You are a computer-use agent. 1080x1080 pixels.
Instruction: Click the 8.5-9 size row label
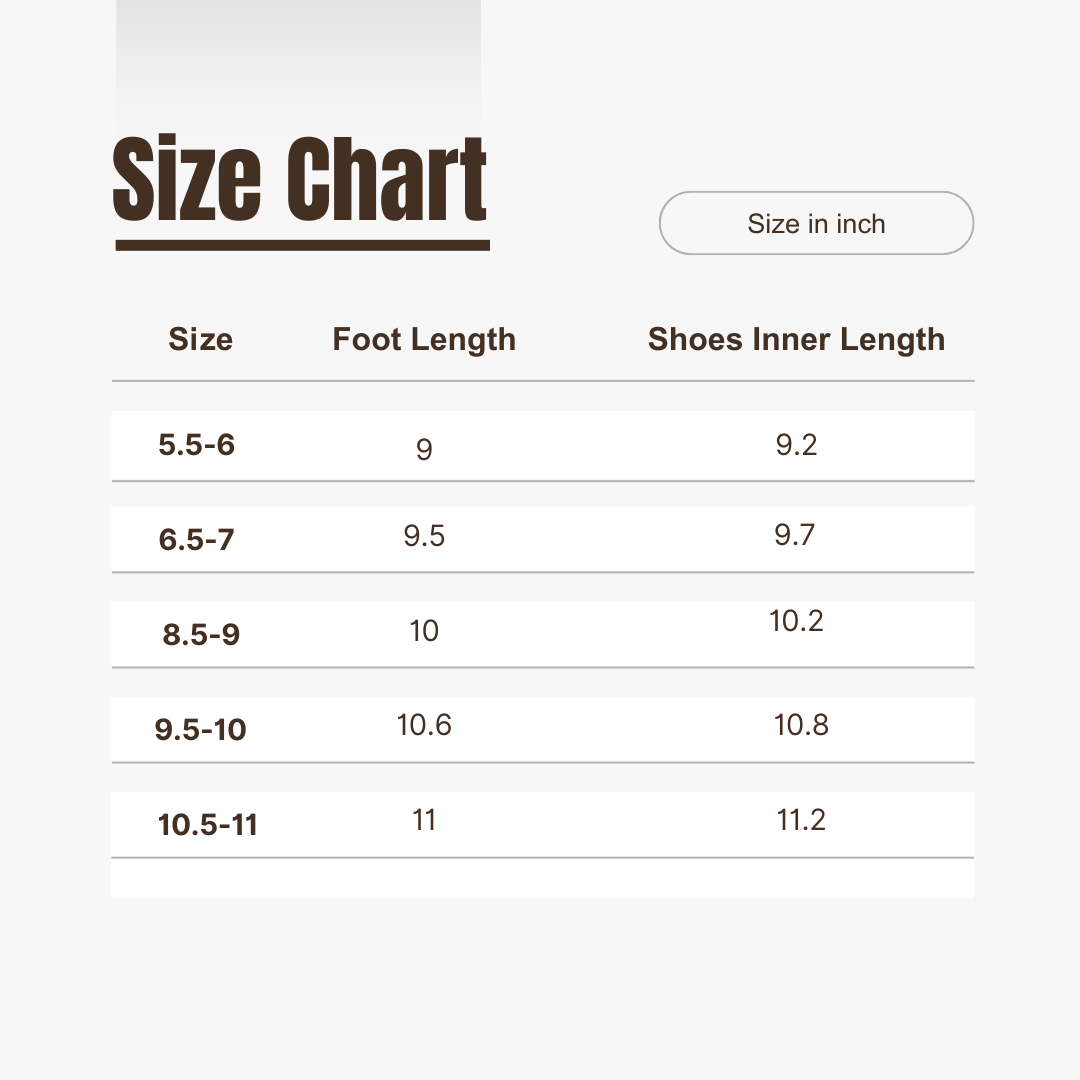click(201, 635)
